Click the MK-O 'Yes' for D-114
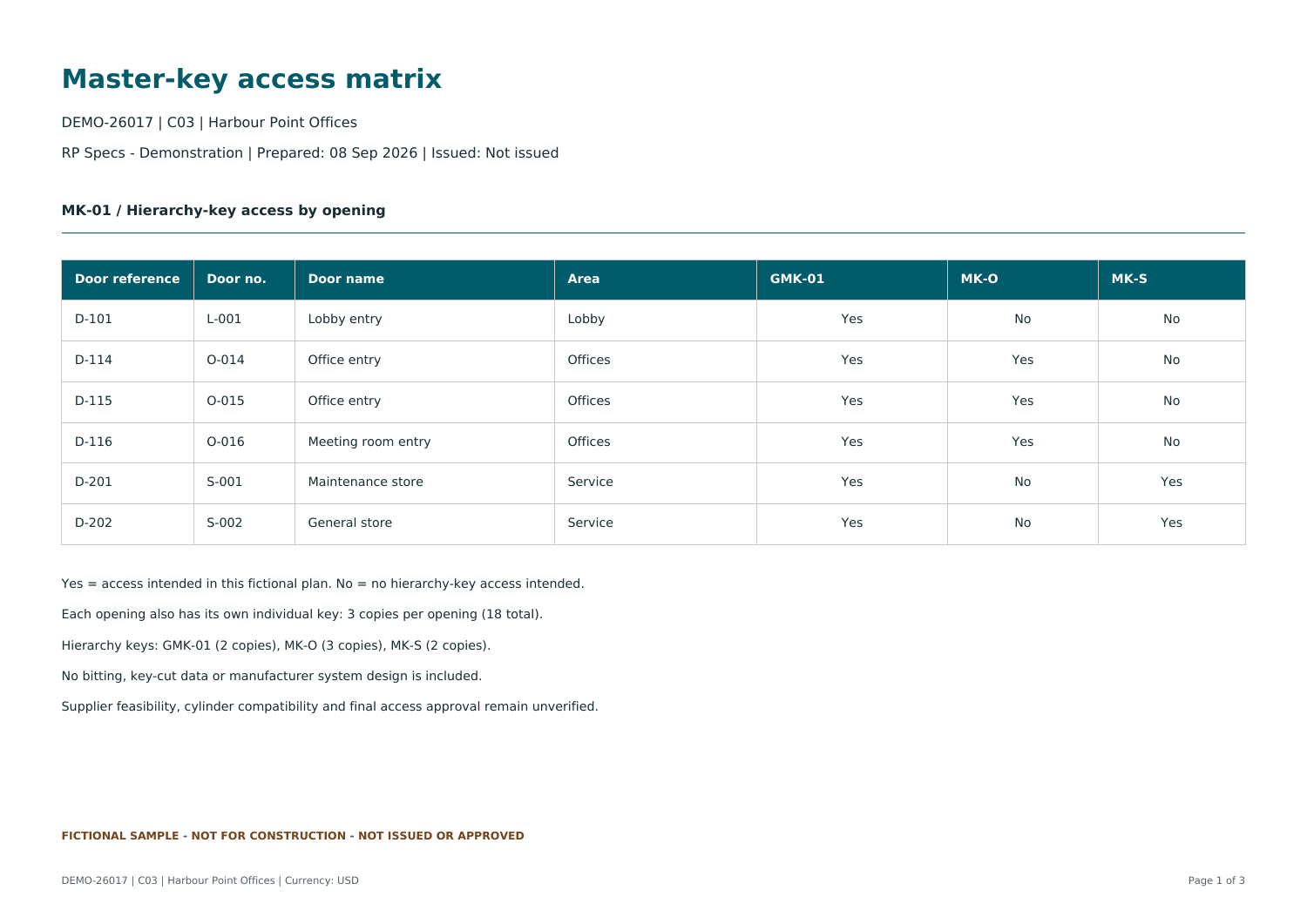The height and width of the screenshot is (924, 1307). [1023, 360]
